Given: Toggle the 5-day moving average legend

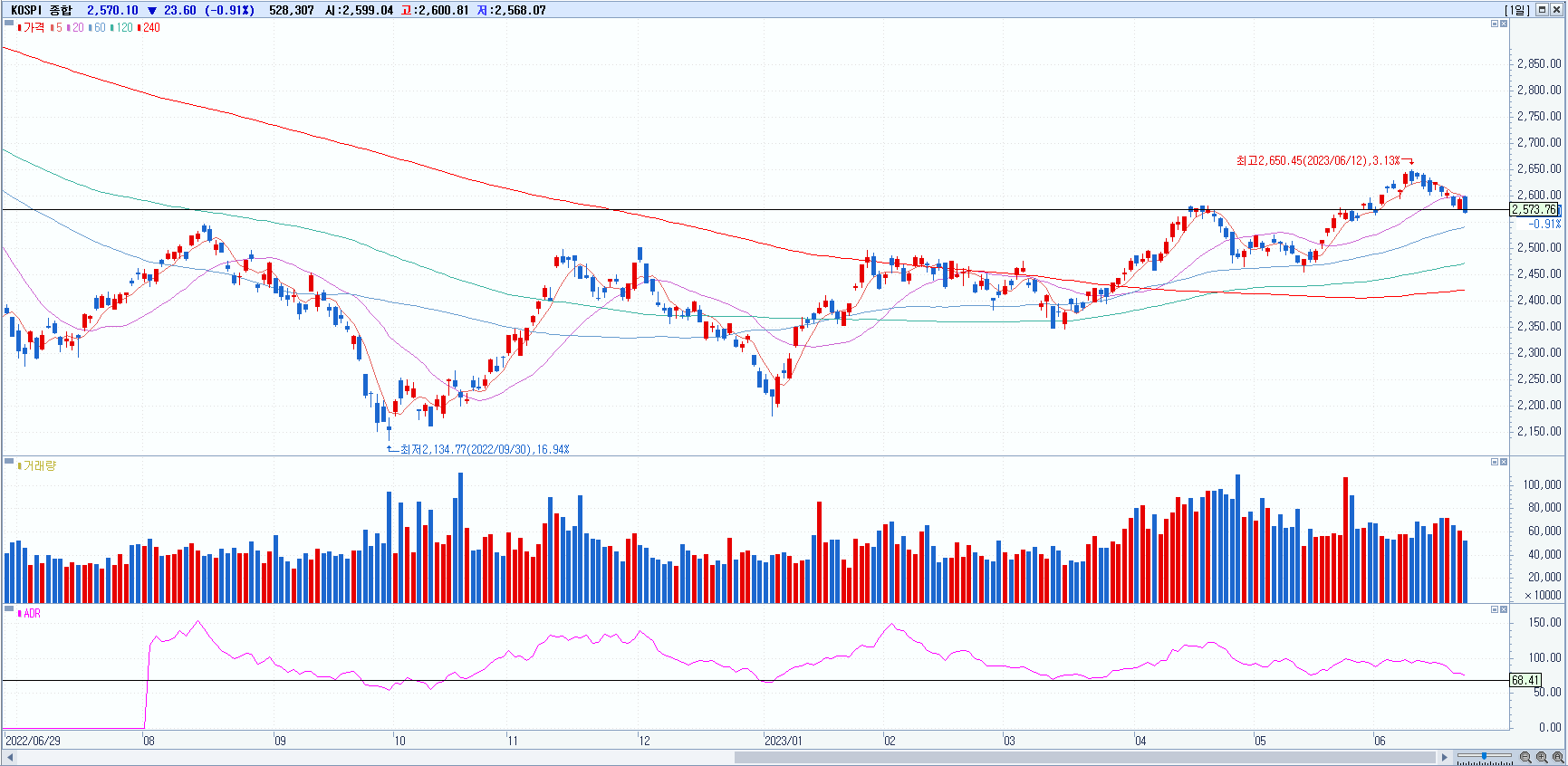Looking at the screenshot, I should [57, 28].
